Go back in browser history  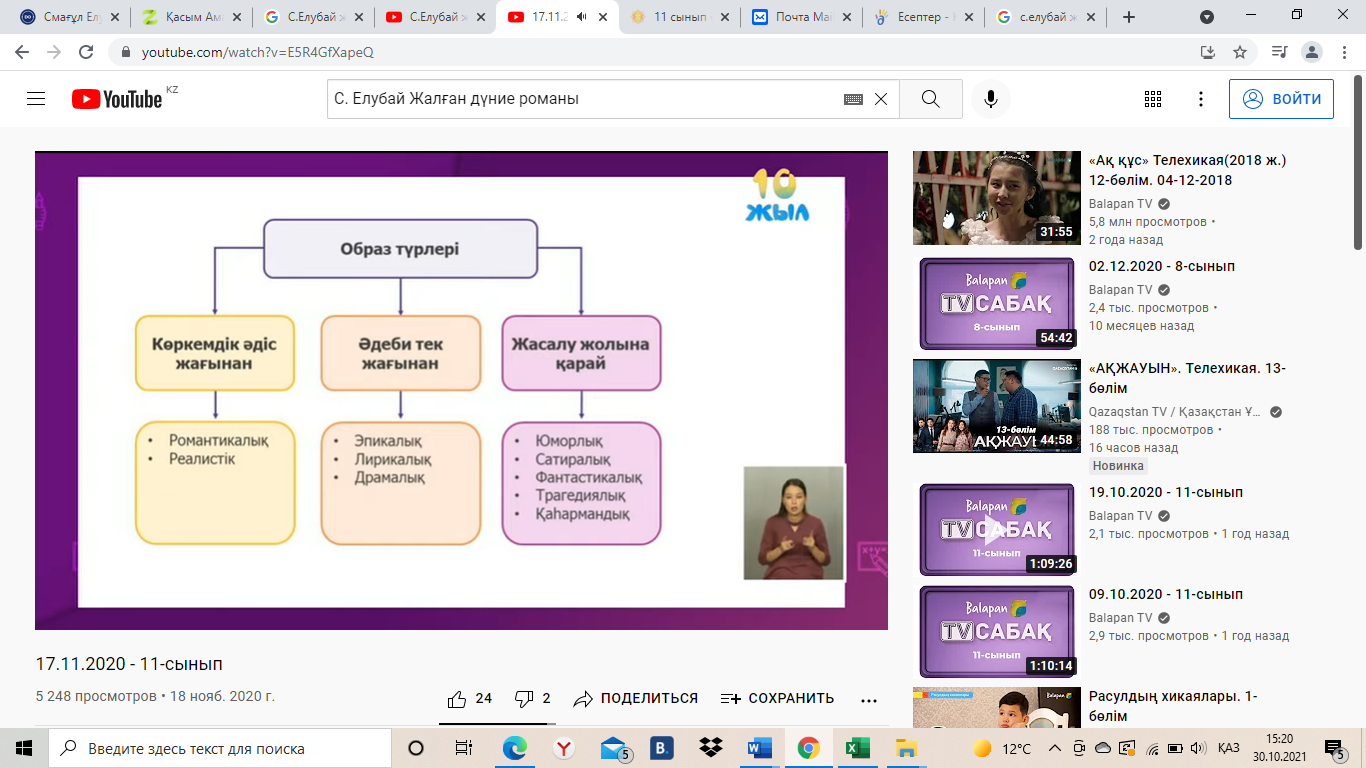22,52
